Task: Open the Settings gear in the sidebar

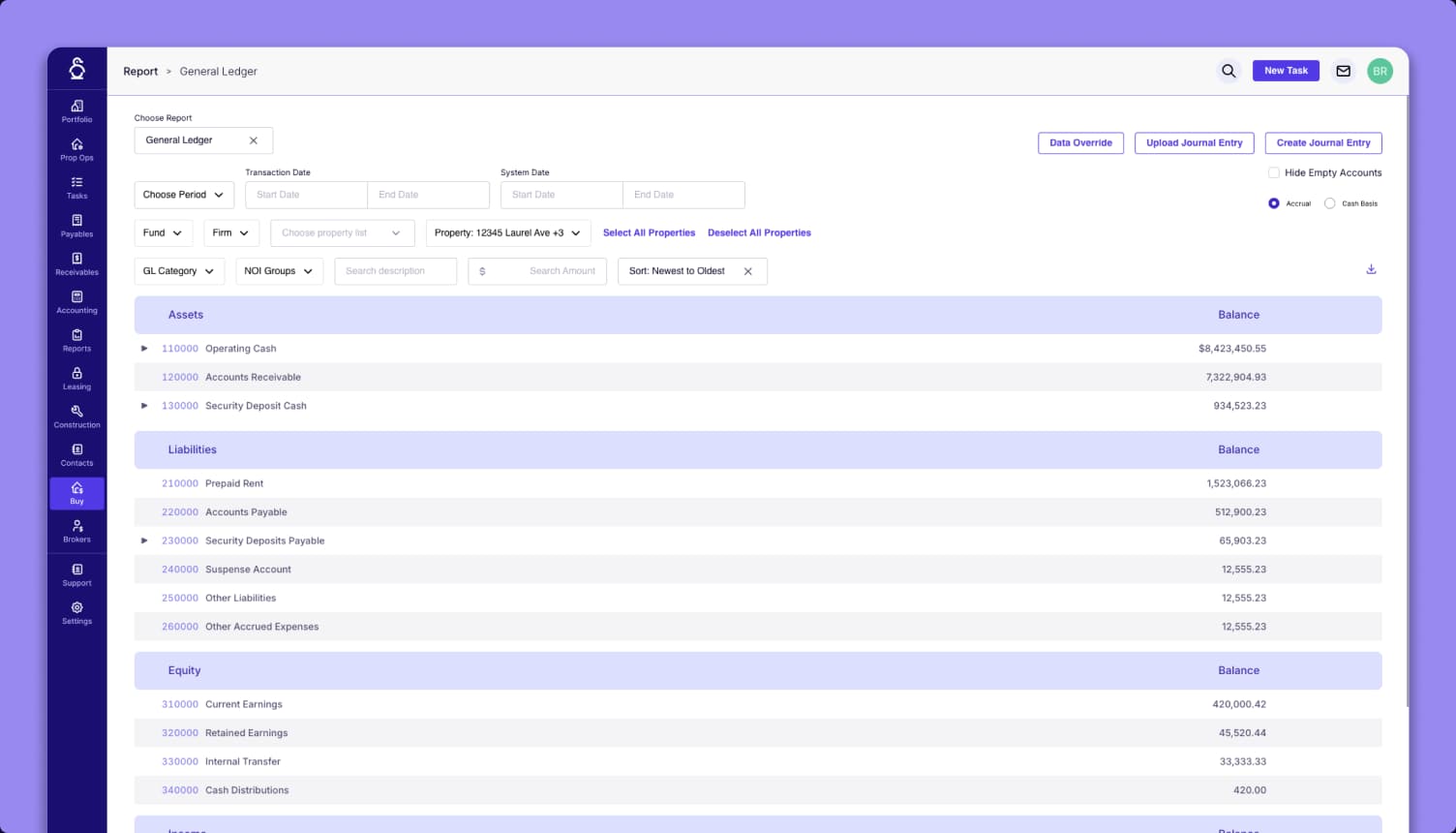Action: tap(76, 613)
